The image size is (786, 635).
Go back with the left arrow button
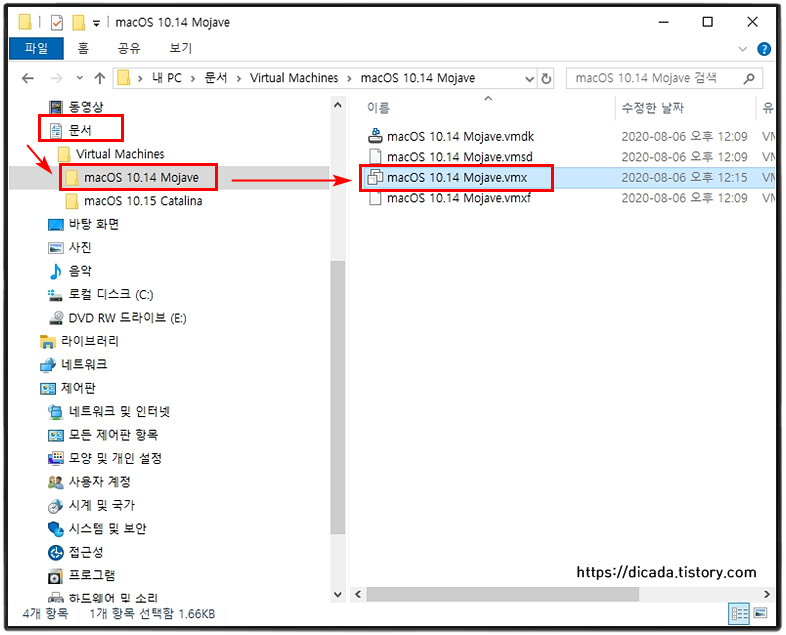(x=28, y=78)
